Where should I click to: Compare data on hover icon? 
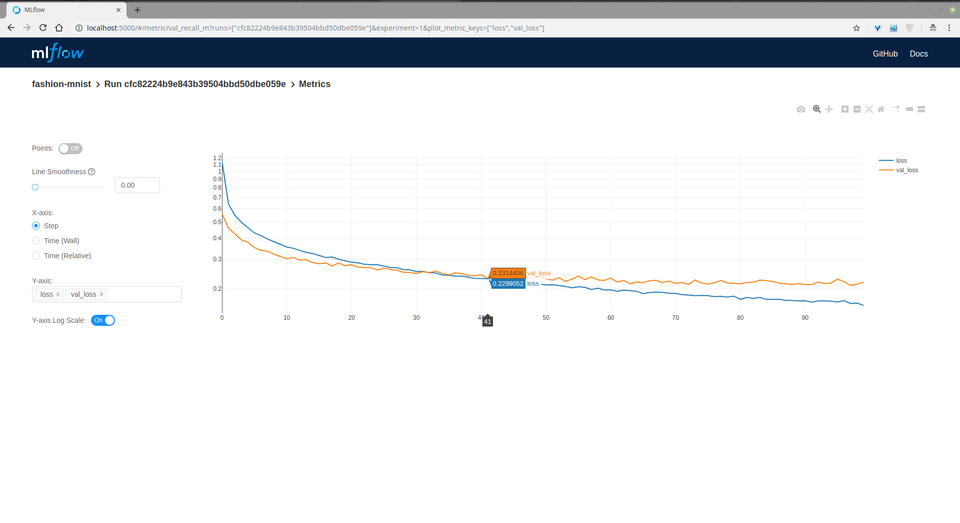pos(921,109)
